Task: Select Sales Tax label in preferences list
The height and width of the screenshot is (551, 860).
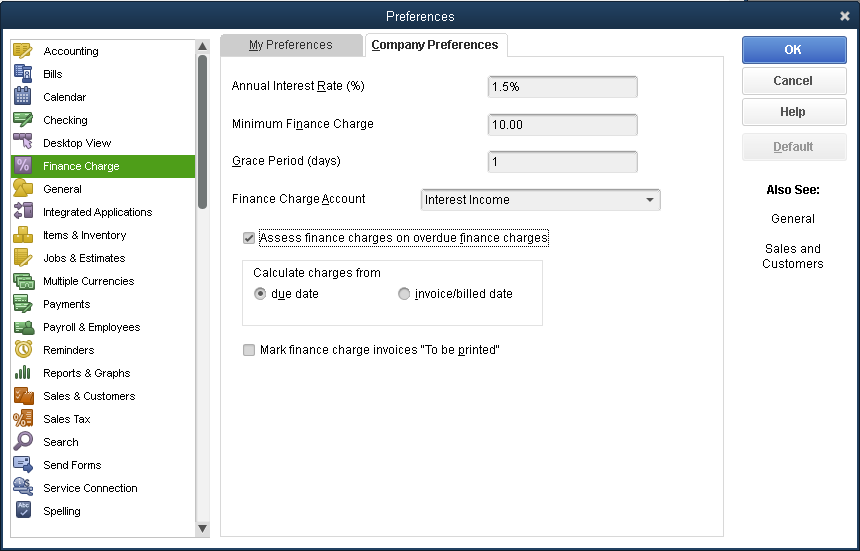Action: click(x=66, y=419)
